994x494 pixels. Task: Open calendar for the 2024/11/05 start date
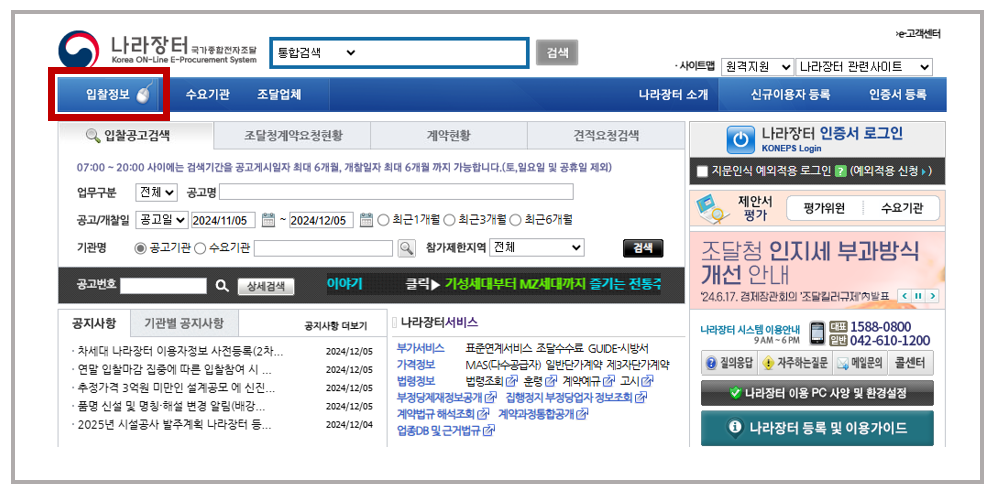(x=268, y=220)
